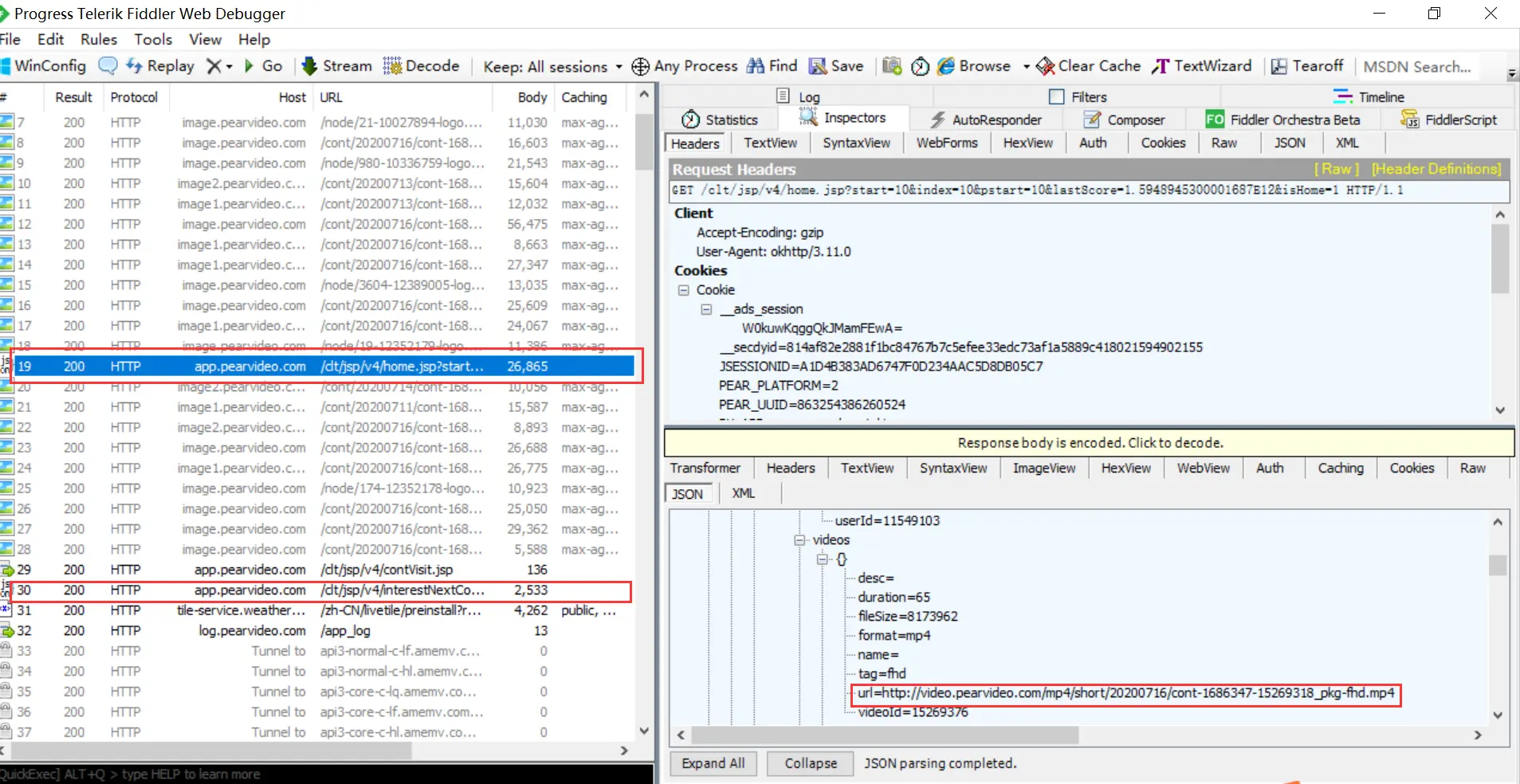Click the session list scroll down arrow

pos(644,731)
